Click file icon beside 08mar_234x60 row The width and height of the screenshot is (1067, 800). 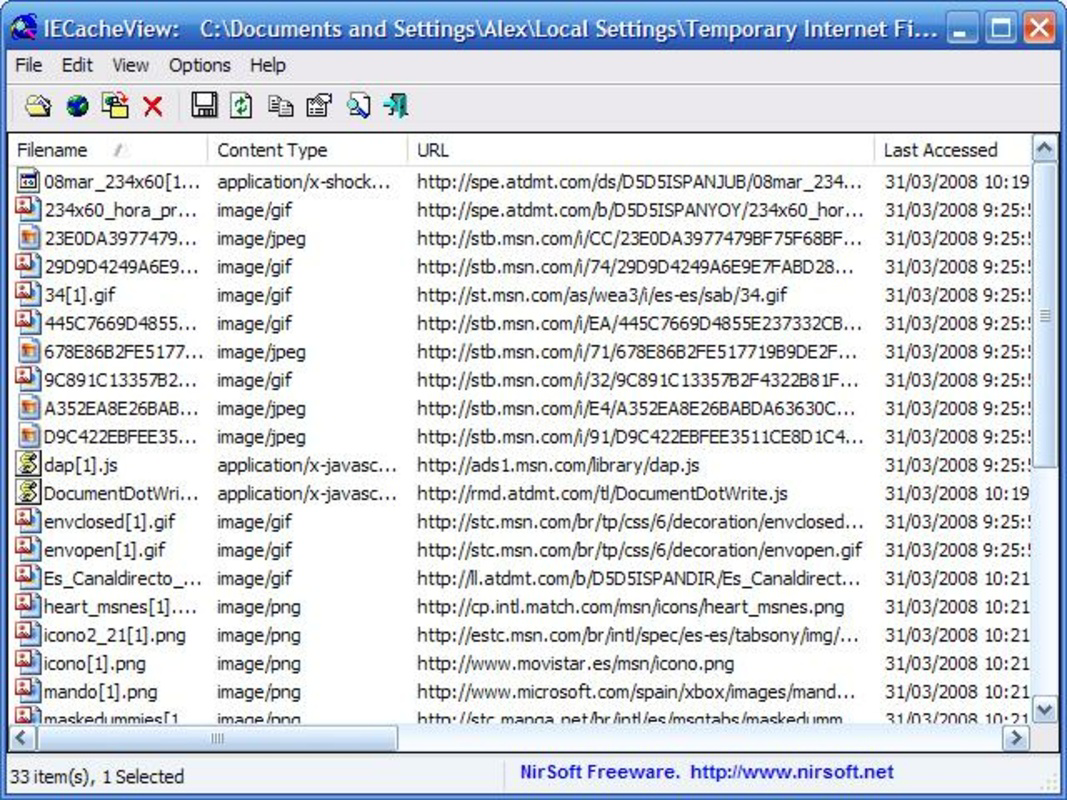(x=27, y=181)
